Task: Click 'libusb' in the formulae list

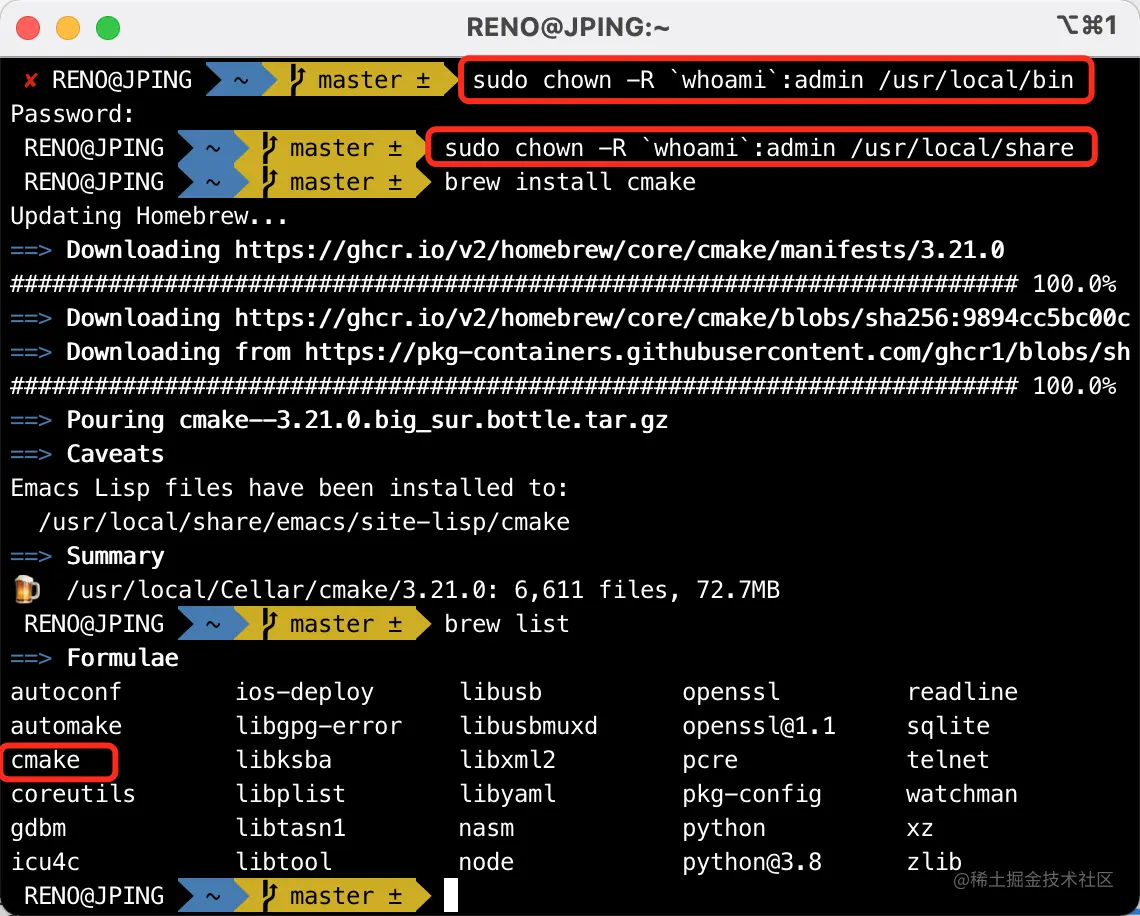Action: pos(500,692)
